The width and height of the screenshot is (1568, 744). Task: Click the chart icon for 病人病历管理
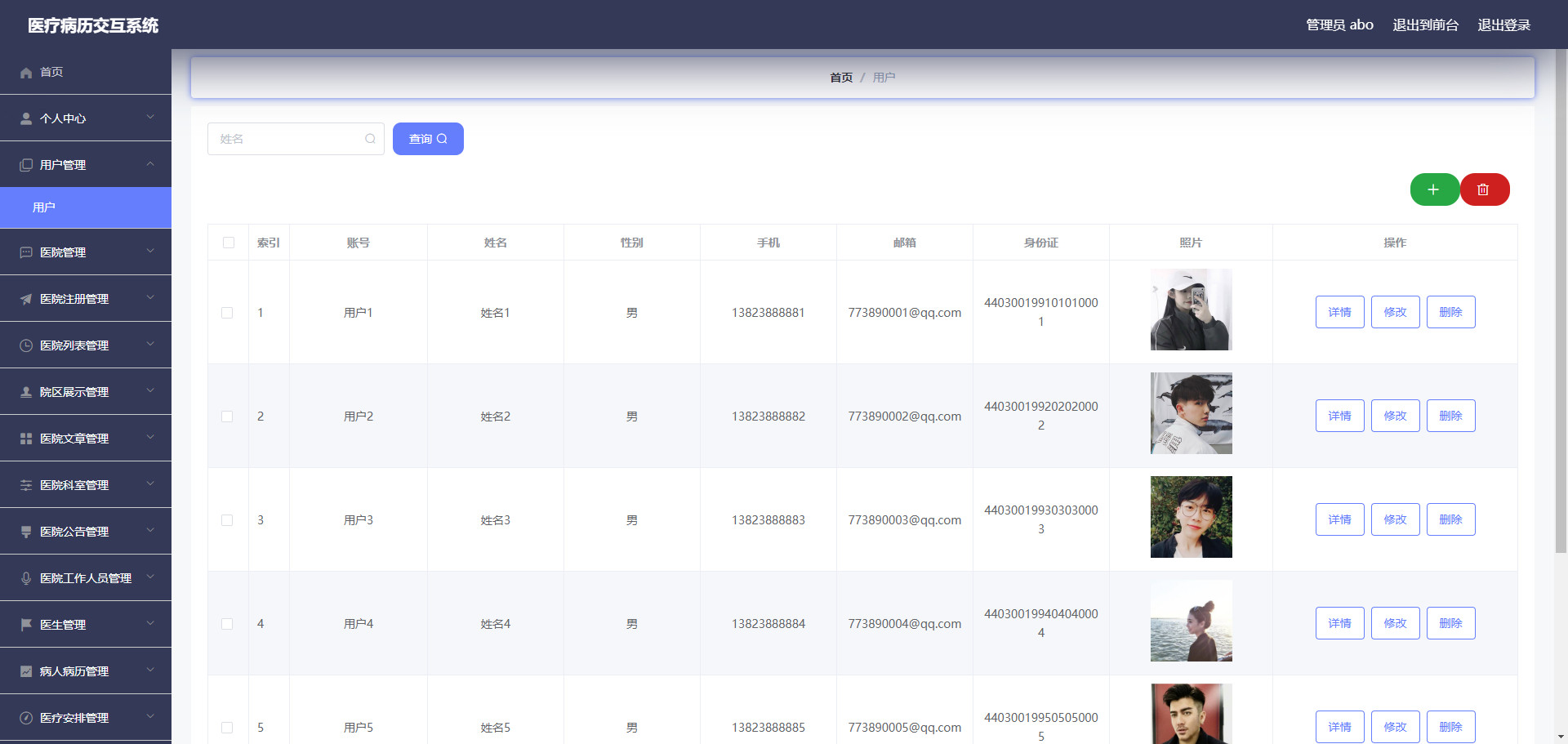coord(26,672)
